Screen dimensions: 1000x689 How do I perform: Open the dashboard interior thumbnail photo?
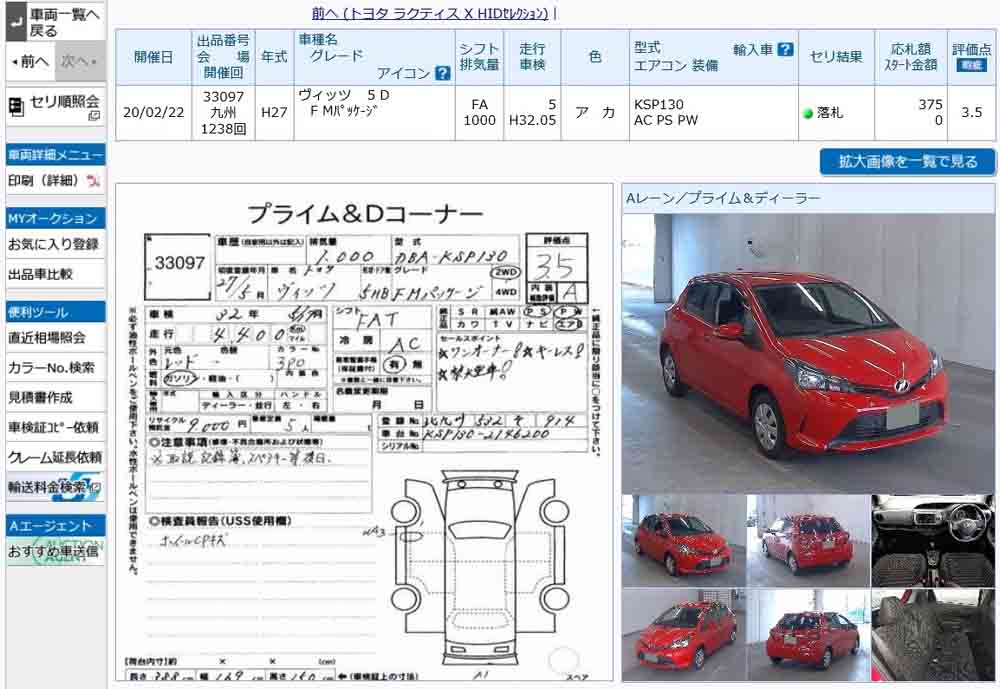932,540
